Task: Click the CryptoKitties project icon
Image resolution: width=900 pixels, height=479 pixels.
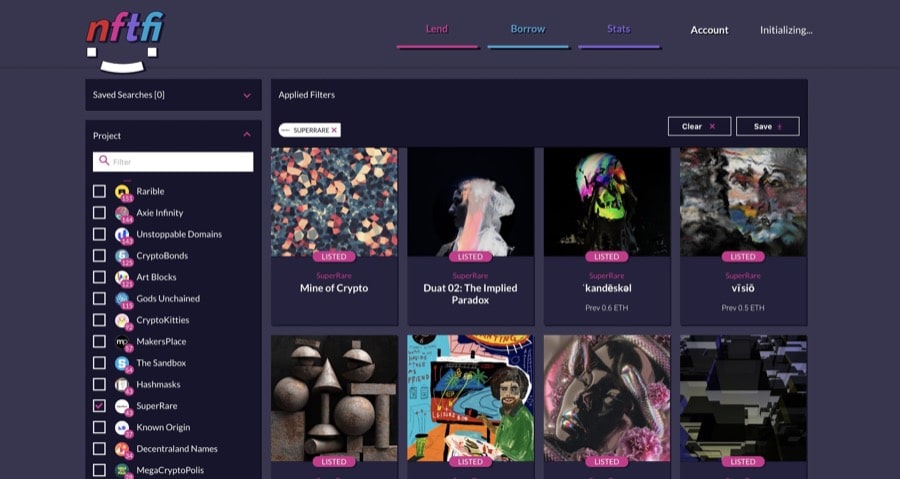Action: coord(123,320)
